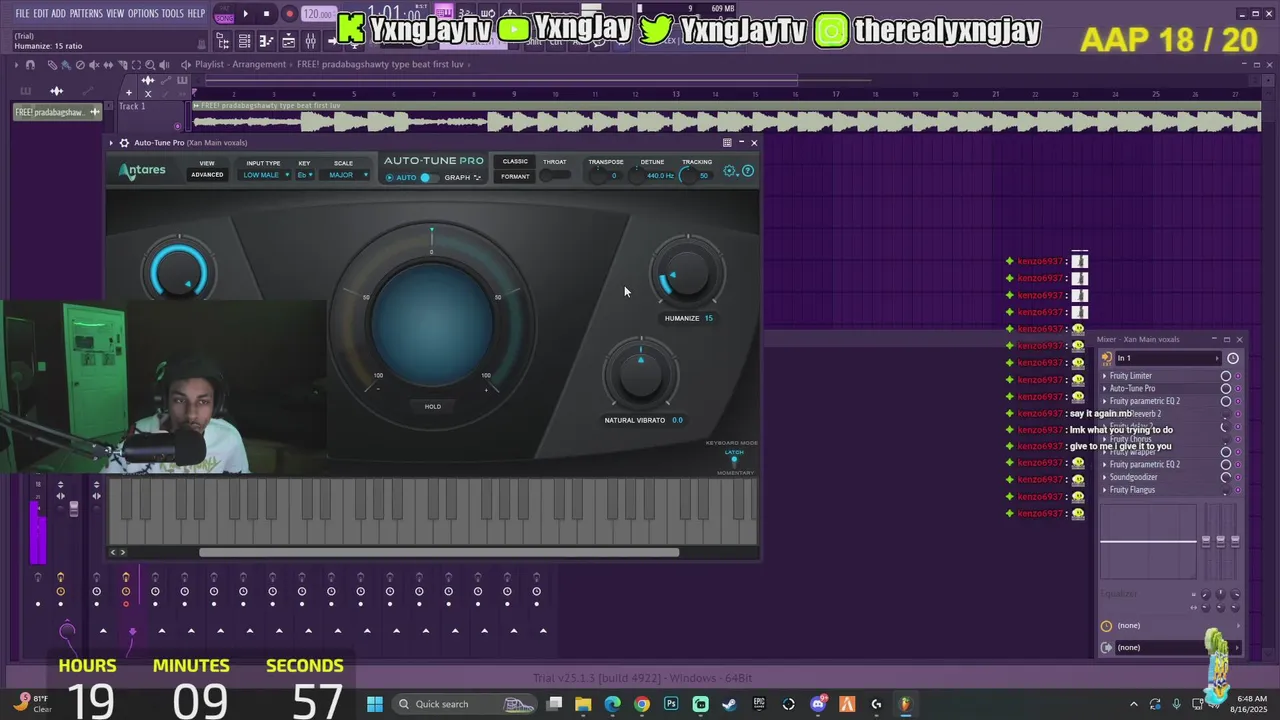
Task: Click the HUMANIZE knob
Action: click(x=687, y=273)
